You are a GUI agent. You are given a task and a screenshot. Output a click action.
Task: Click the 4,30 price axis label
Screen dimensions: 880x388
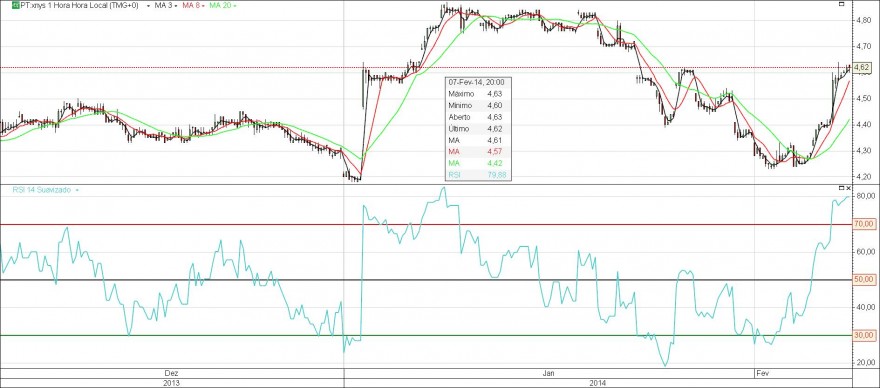863,150
